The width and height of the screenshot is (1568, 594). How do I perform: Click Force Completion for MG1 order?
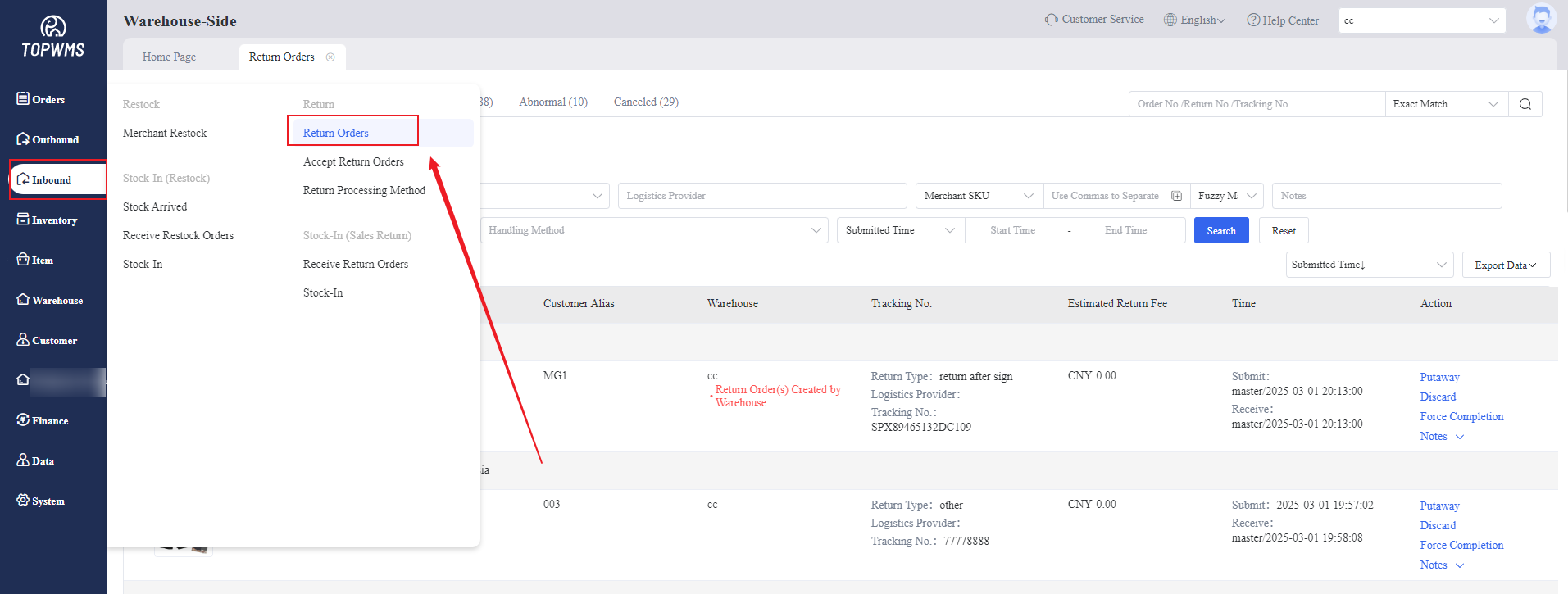[1461, 417]
